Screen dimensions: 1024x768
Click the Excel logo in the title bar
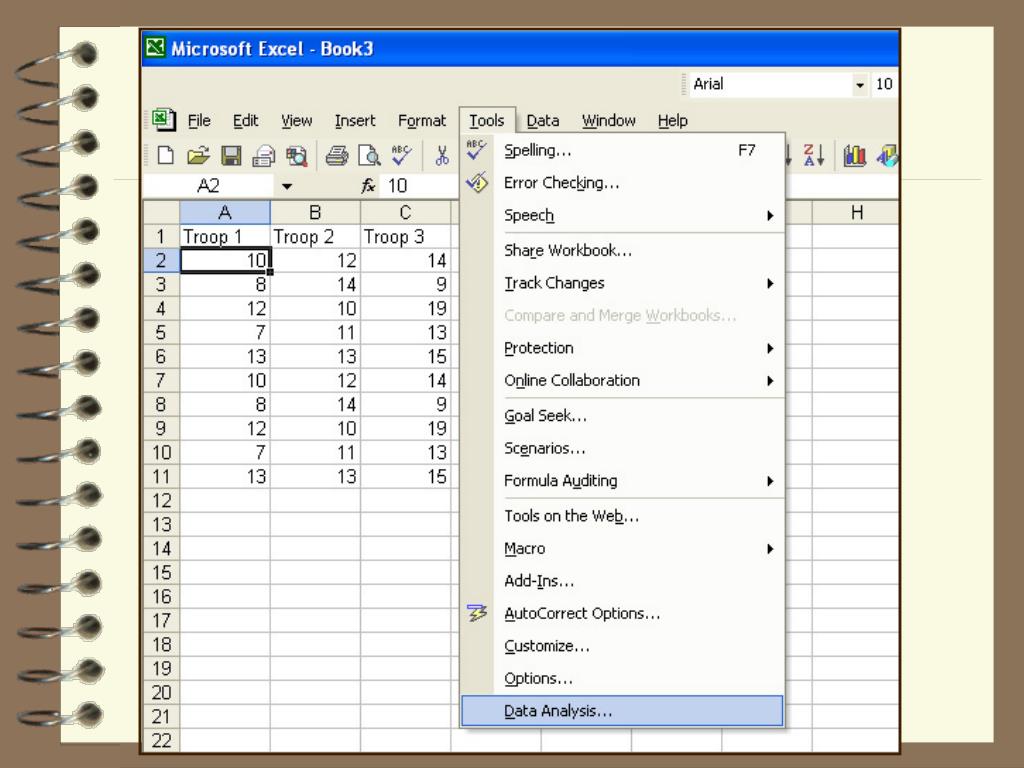click(155, 48)
